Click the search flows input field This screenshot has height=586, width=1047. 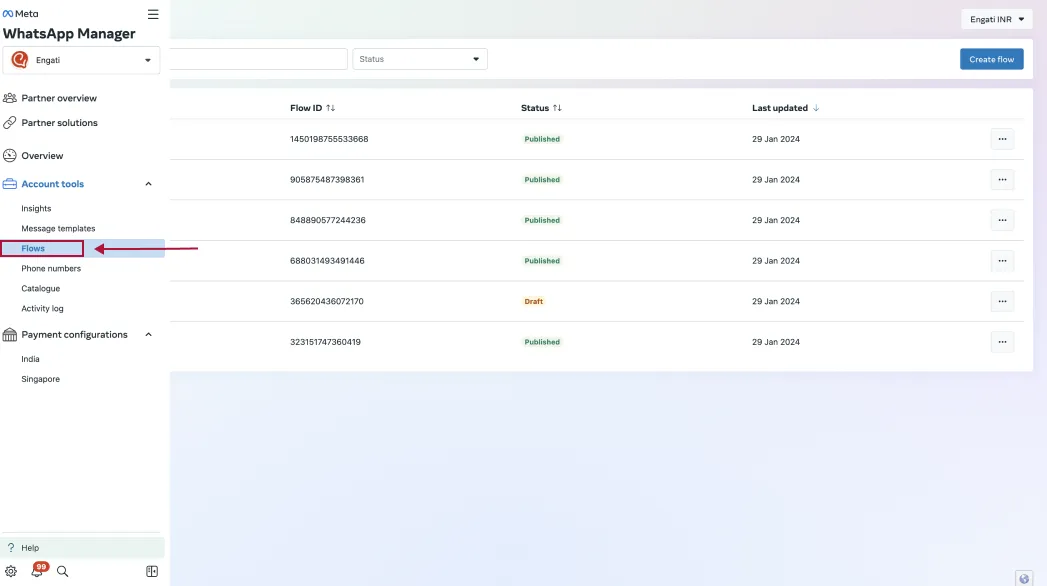tap(258, 59)
